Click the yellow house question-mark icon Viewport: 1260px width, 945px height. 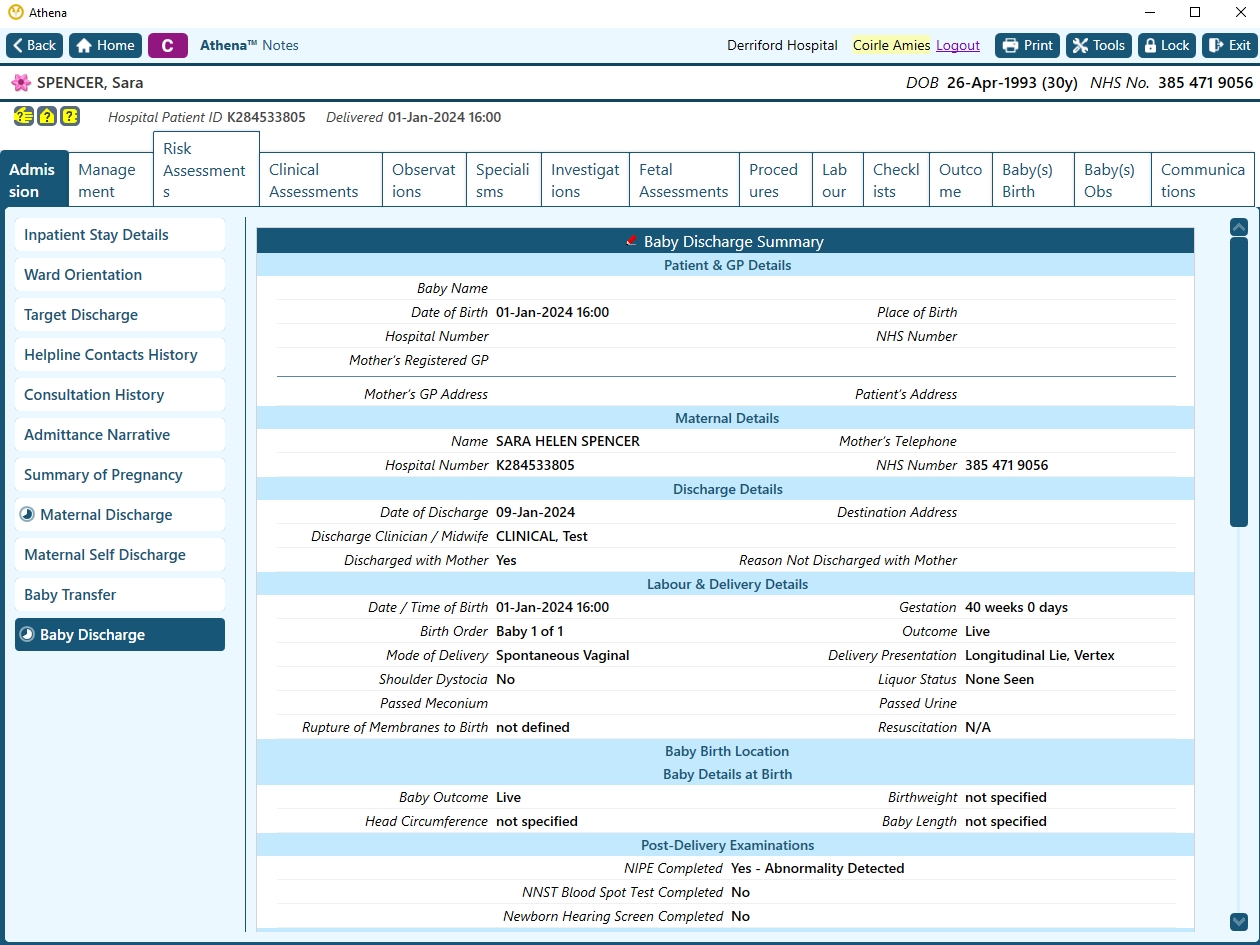coord(46,116)
